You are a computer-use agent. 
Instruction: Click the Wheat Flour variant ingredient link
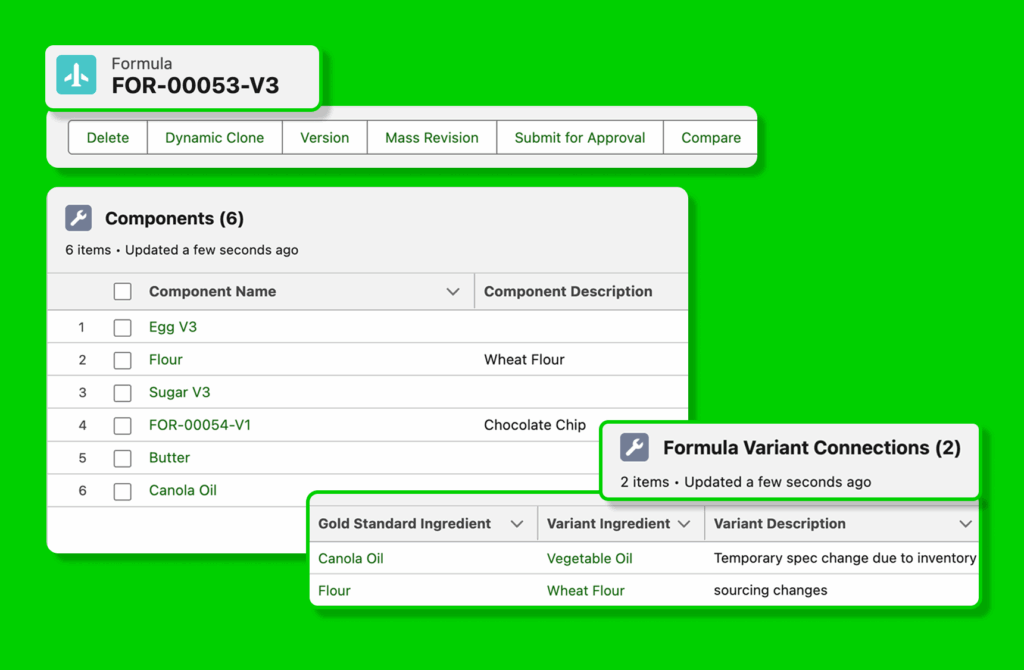tap(585, 591)
